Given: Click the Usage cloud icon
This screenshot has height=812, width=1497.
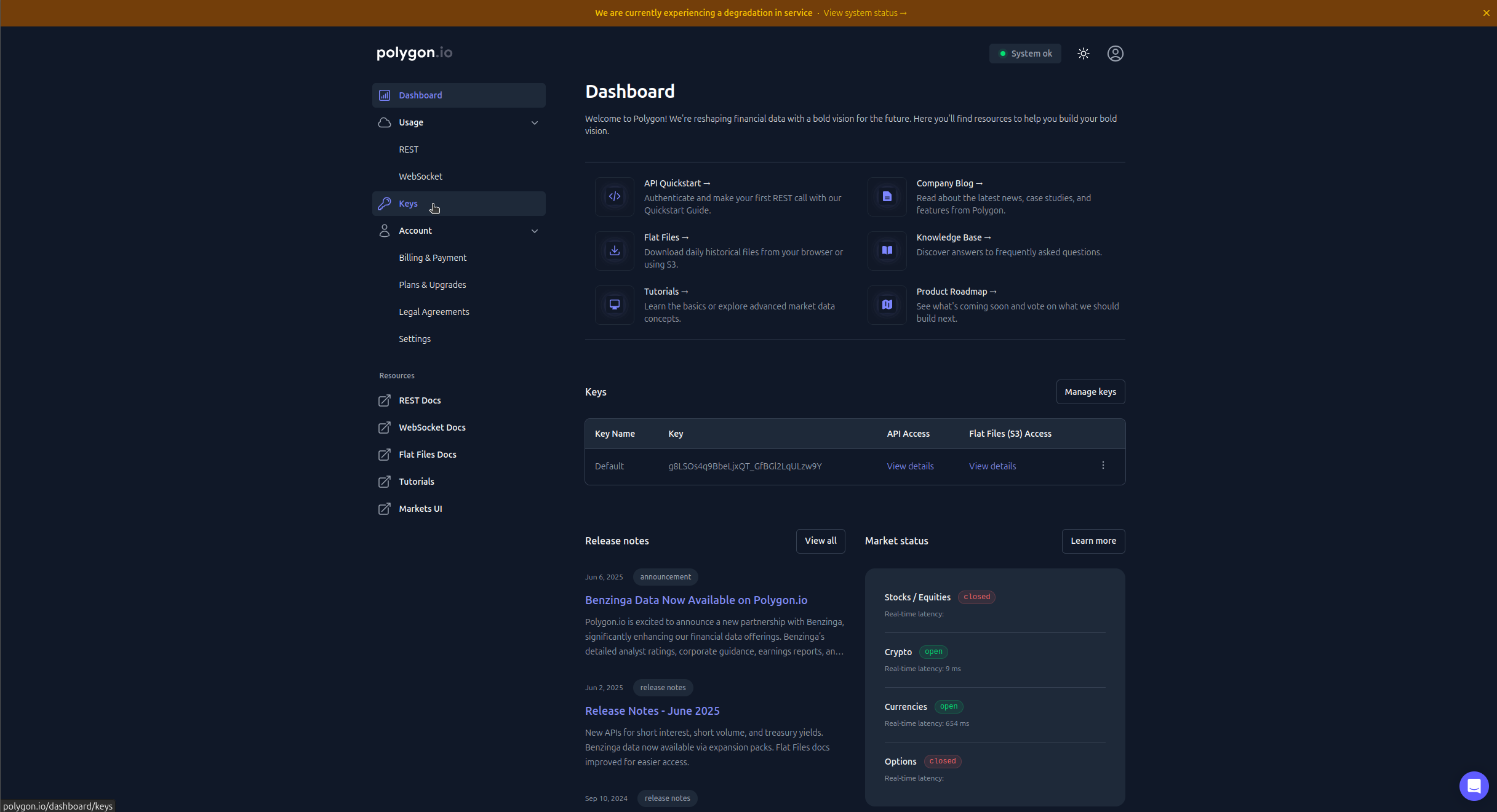Looking at the screenshot, I should click(385, 122).
